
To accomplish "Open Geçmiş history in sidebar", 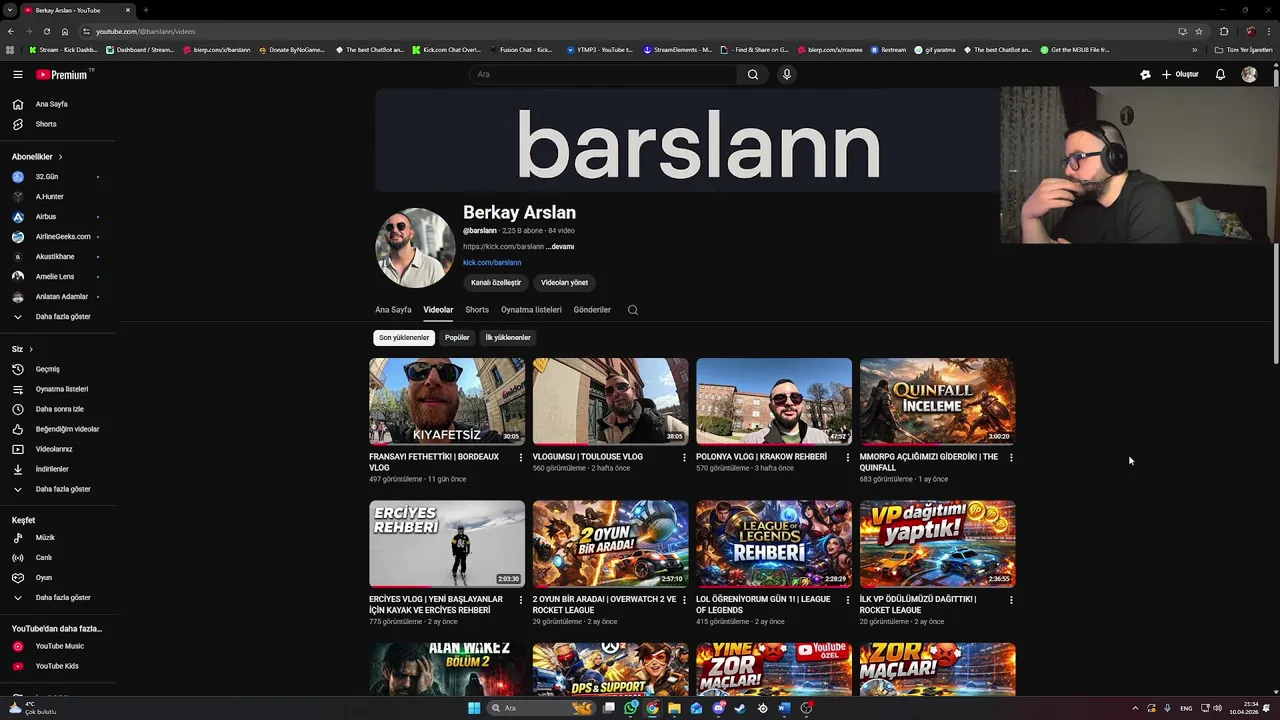I will [x=57, y=369].
